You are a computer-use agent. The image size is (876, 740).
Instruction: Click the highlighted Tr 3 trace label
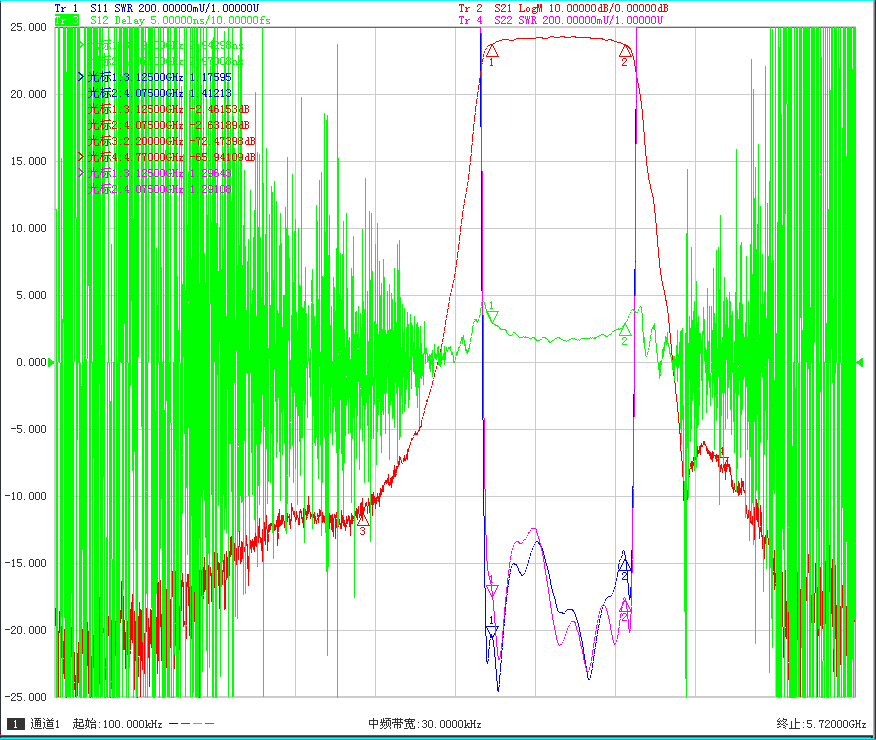tap(66, 20)
